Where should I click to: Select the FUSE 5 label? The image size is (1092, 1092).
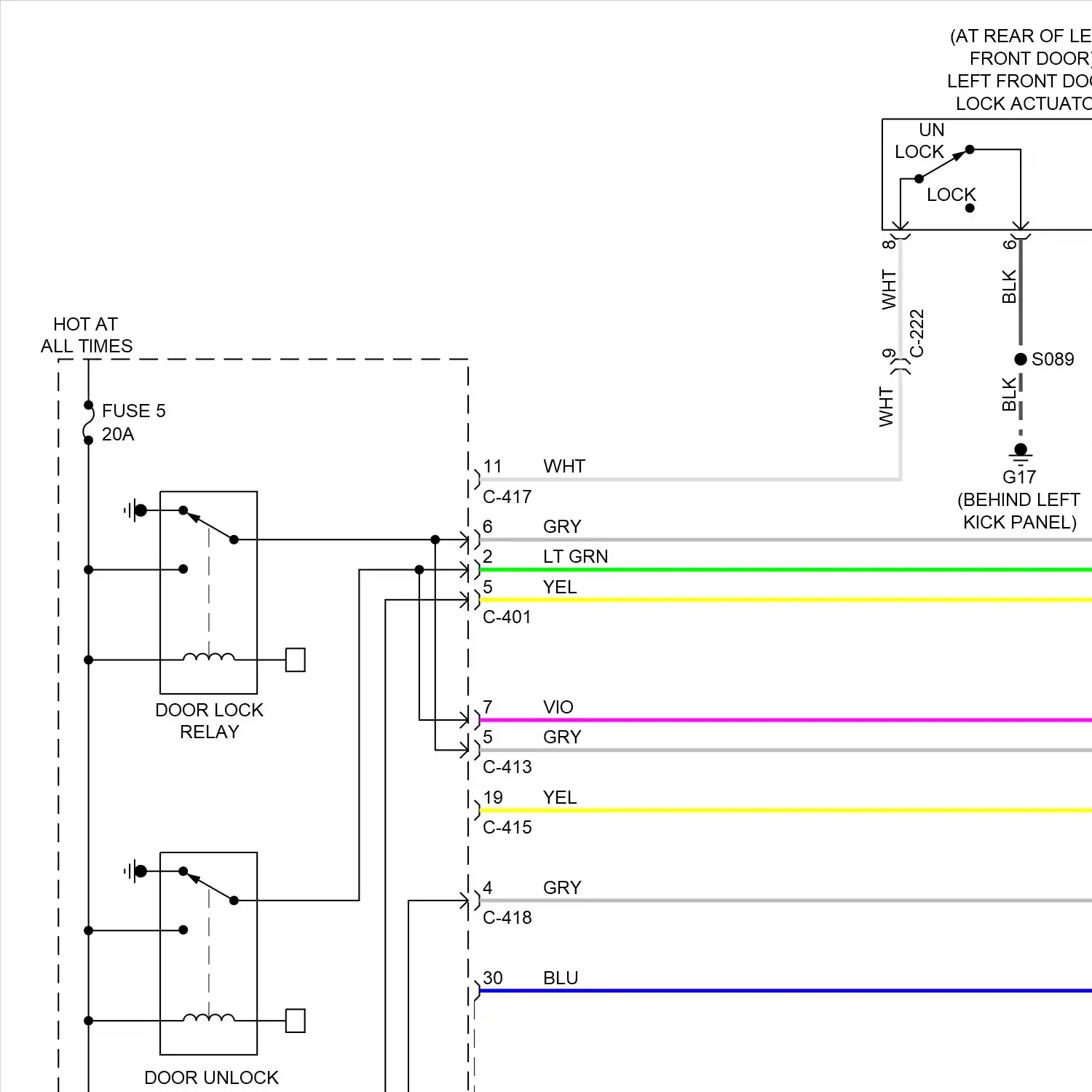tap(134, 411)
